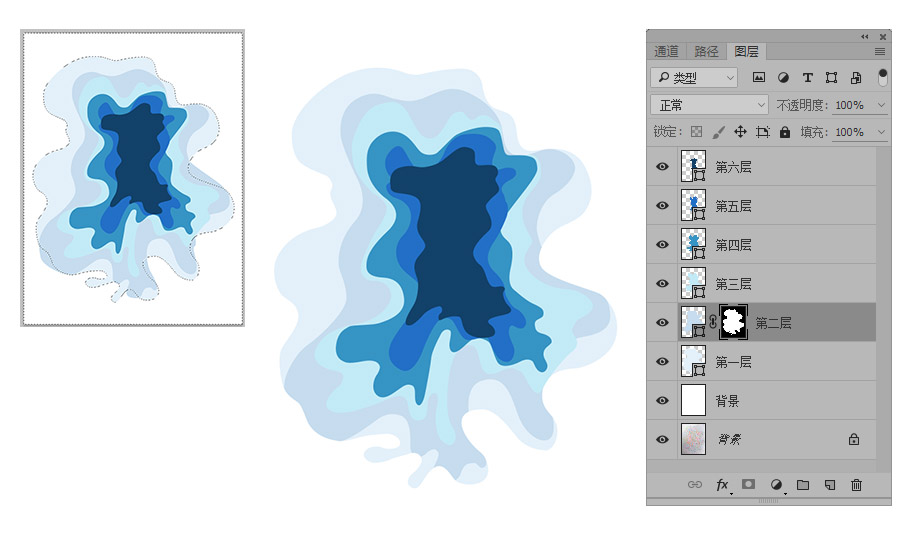Filter layers by shape layer icon
Screen dimensions: 920x546
(831, 77)
